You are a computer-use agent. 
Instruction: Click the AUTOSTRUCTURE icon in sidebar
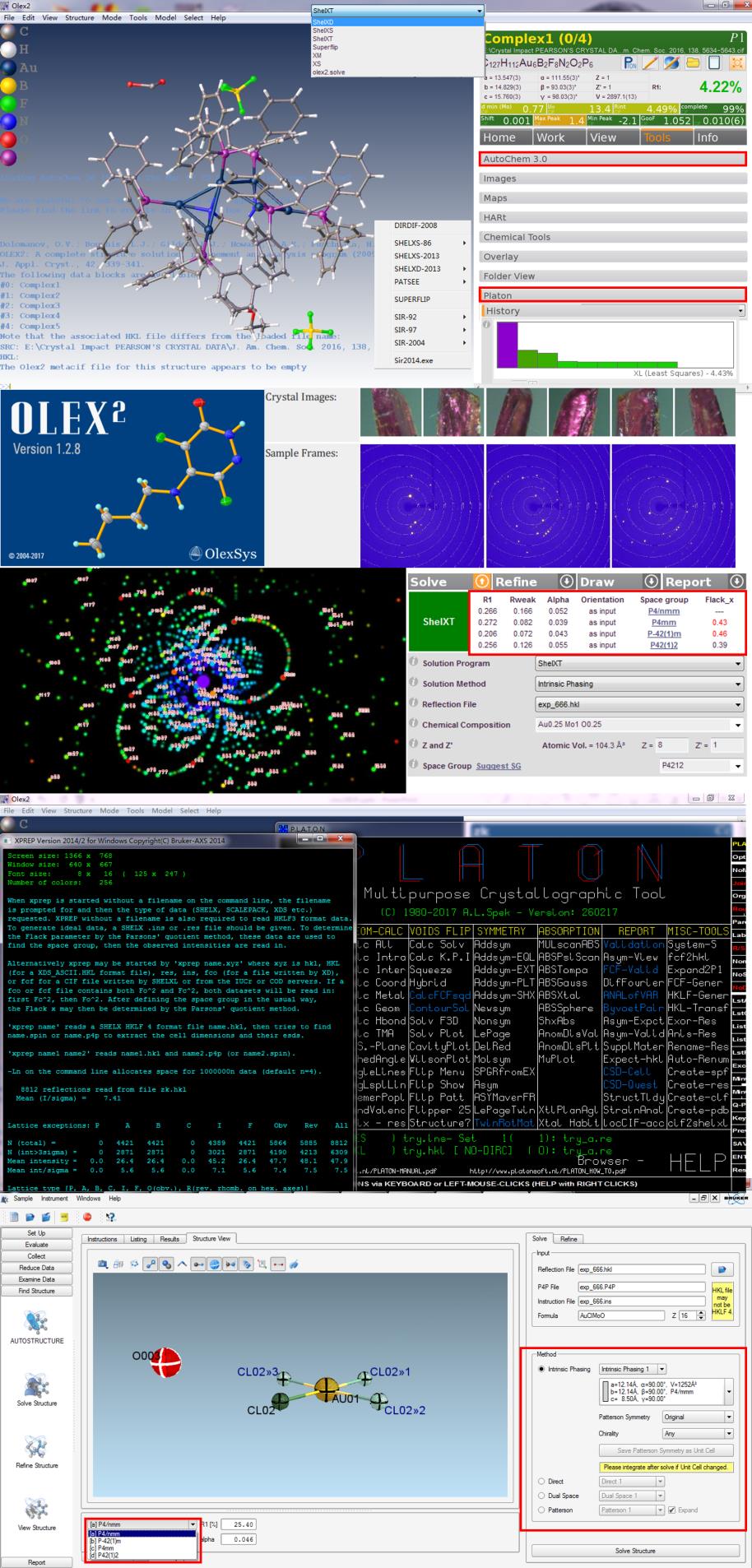[36, 1323]
